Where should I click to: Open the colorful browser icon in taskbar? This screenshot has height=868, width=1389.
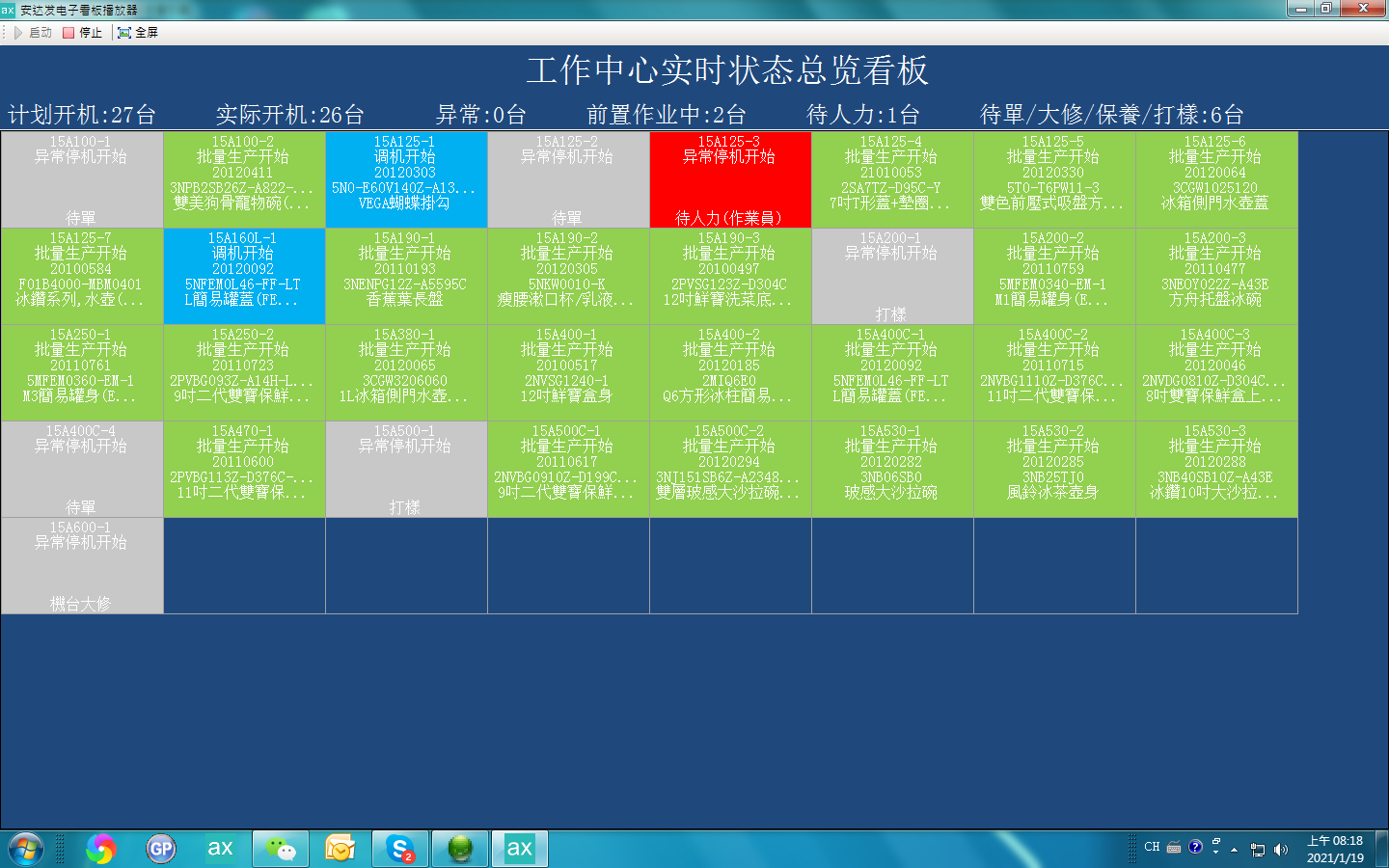tap(101, 849)
